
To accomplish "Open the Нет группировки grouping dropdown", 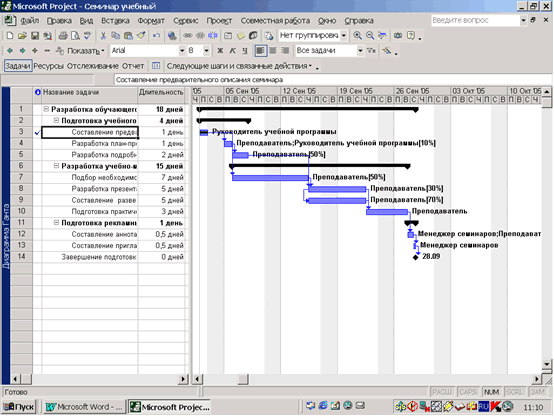I will tap(343, 35).
